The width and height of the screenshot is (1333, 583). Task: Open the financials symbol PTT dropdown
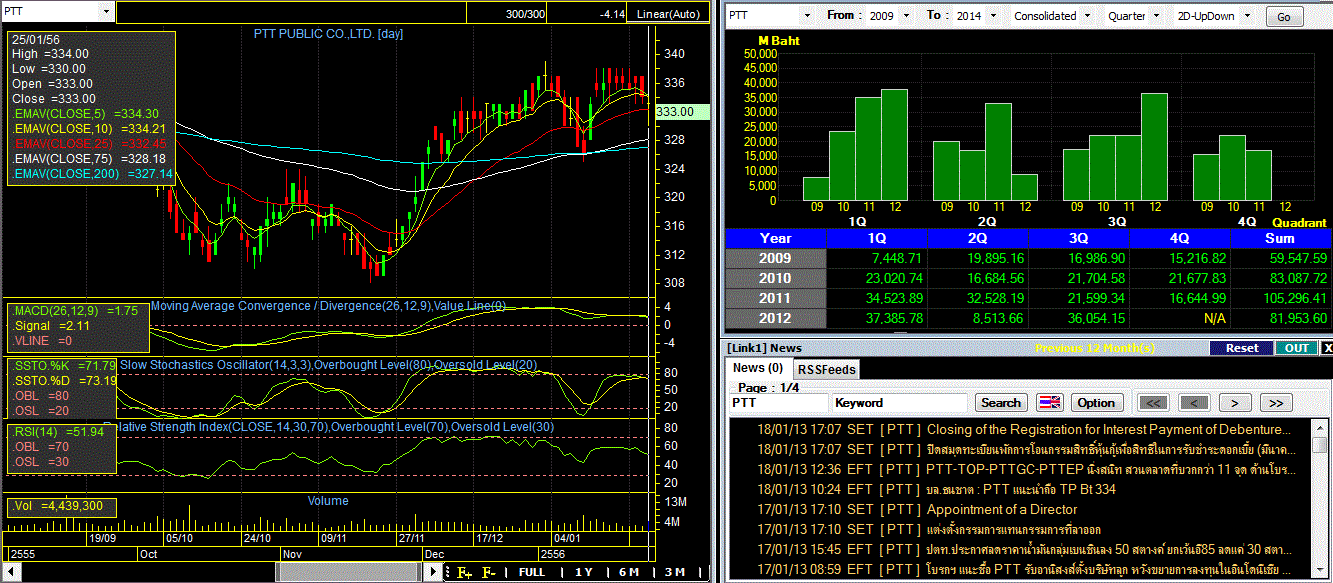click(x=806, y=16)
